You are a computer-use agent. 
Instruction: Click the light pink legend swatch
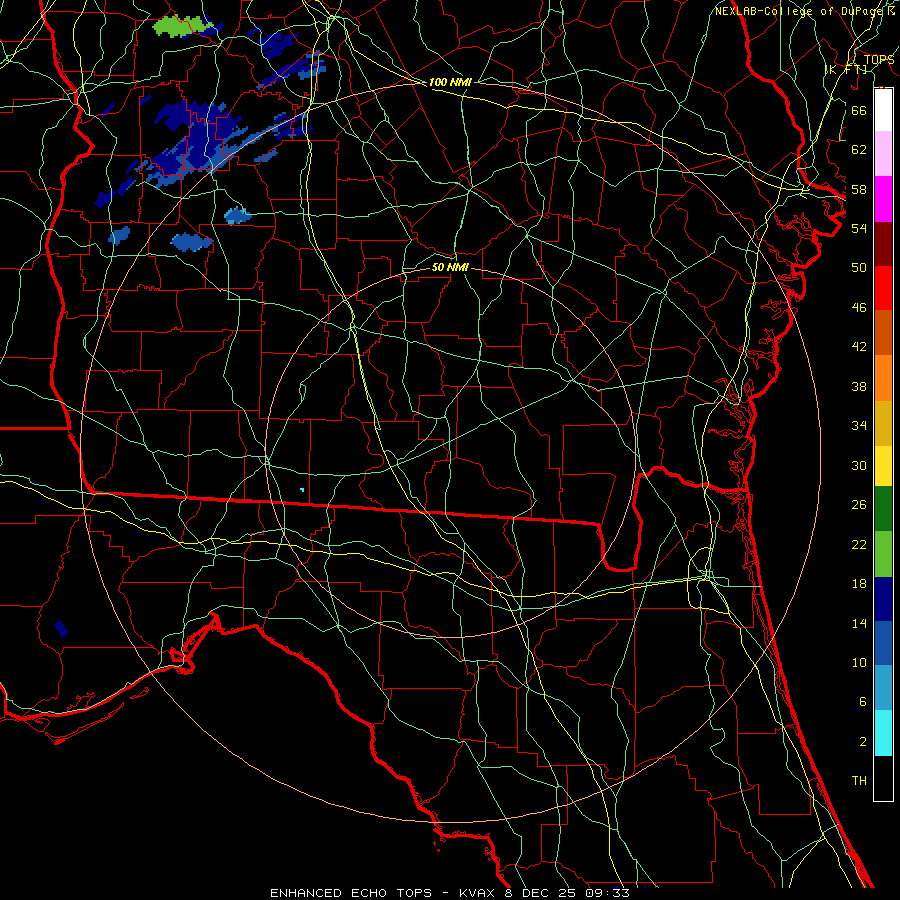(x=883, y=154)
